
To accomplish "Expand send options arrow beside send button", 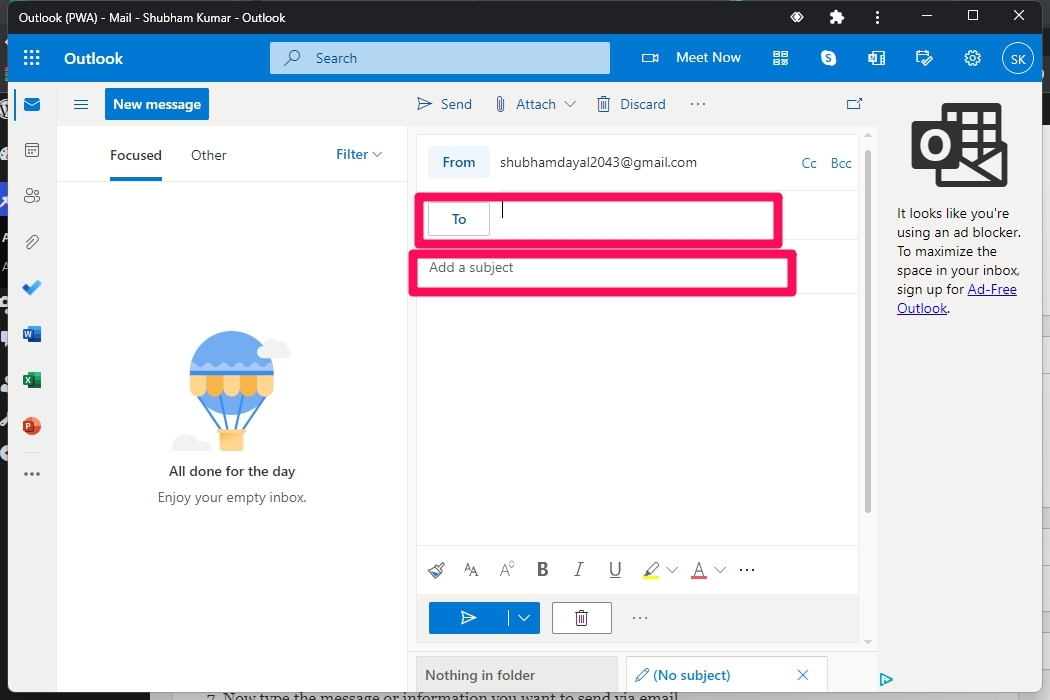I will tap(524, 618).
